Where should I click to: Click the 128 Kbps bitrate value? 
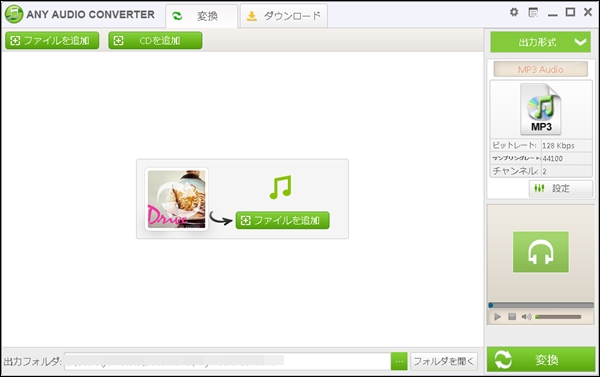[x=558, y=146]
